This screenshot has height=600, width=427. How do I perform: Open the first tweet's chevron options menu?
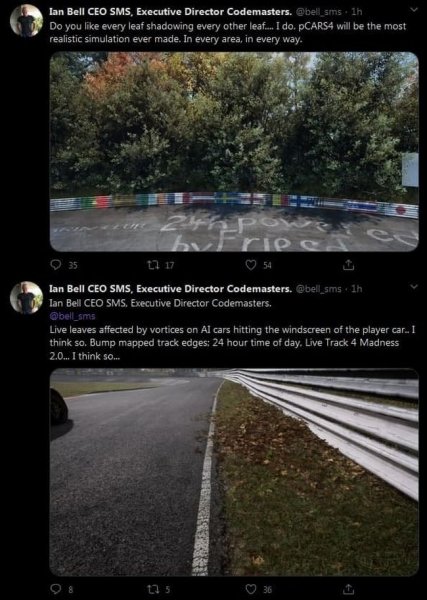tap(414, 10)
